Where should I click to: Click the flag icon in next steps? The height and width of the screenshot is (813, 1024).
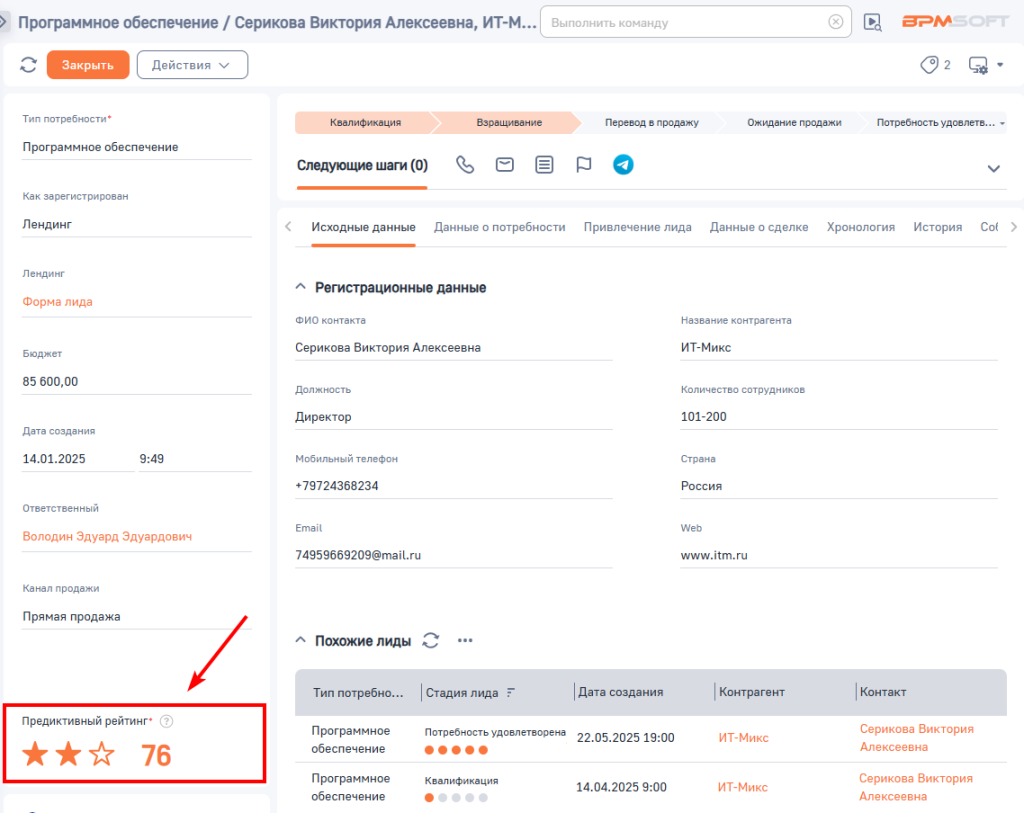click(x=584, y=165)
